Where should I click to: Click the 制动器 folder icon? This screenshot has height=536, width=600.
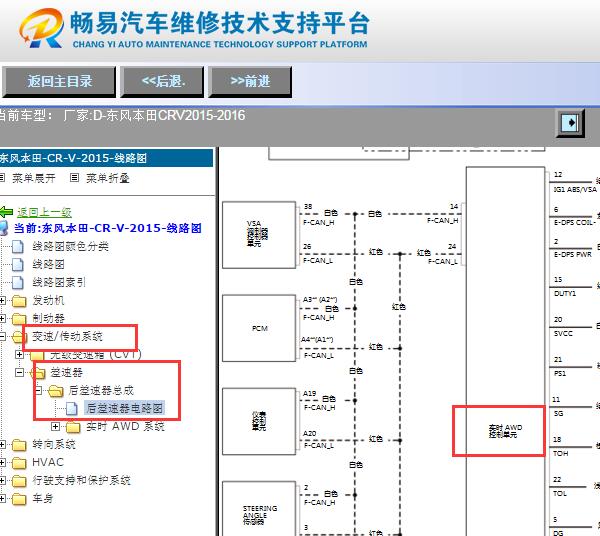pos(19,319)
